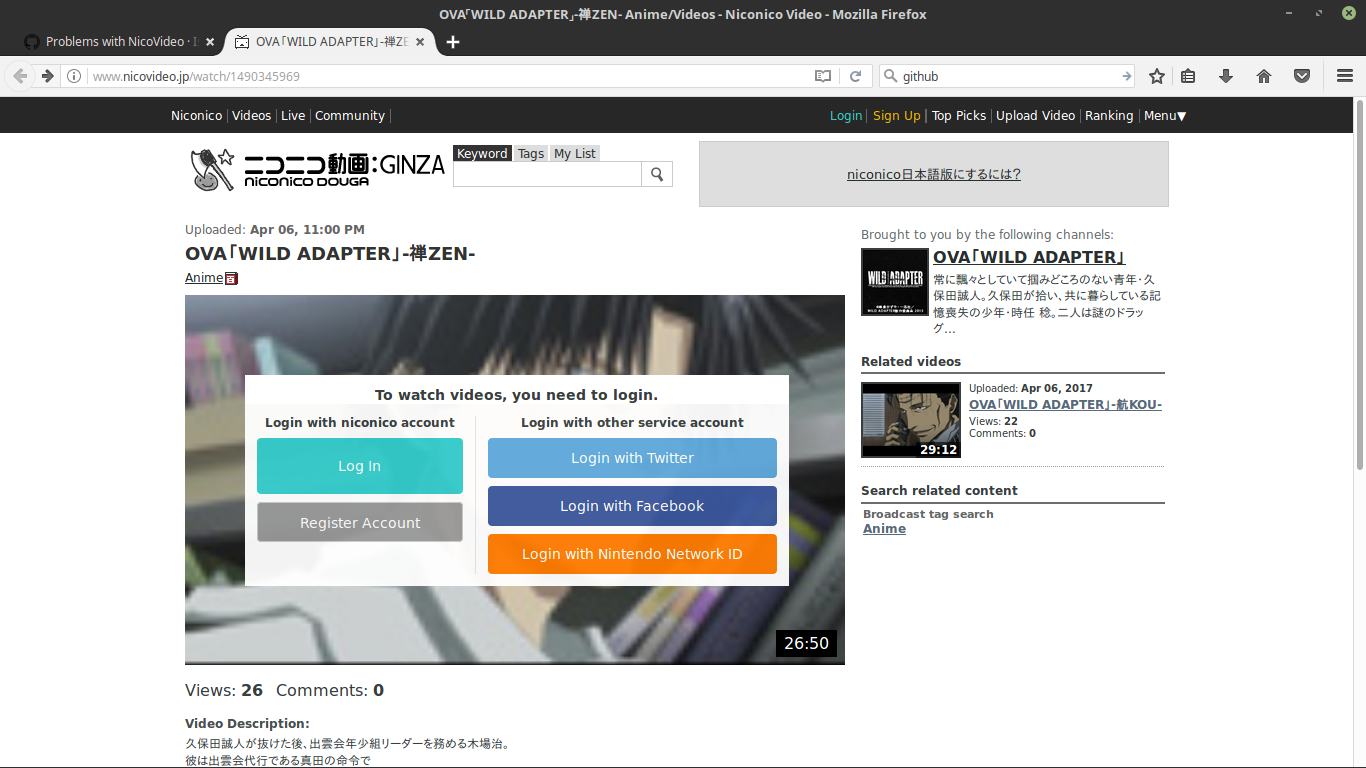Expand the Menu dropdown in top bar
Viewport: 1366px width, 768px height.
point(1165,116)
